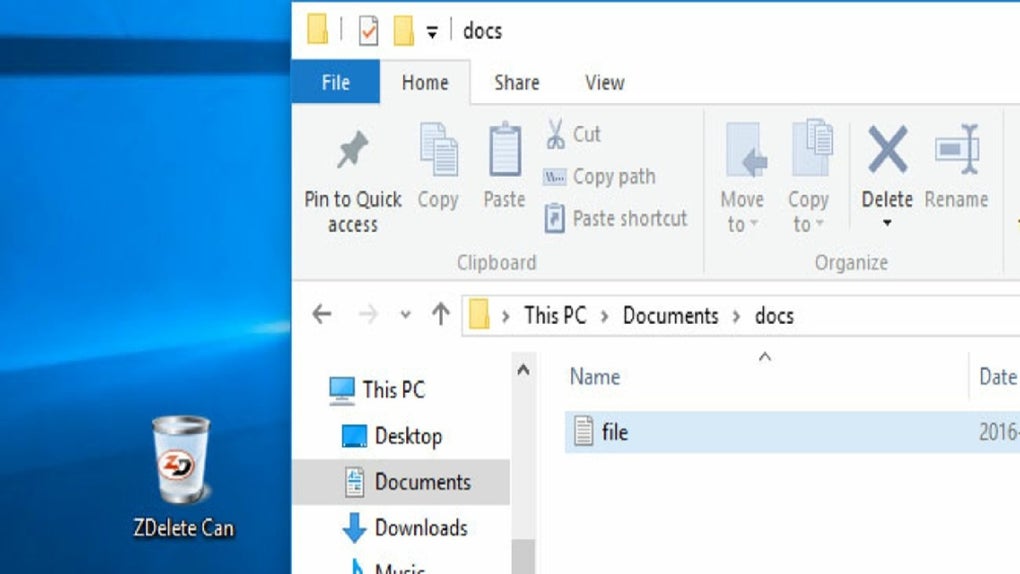The image size is (1020, 574).
Task: Click the navigation pane scrollbar thumb
Action: click(x=523, y=556)
